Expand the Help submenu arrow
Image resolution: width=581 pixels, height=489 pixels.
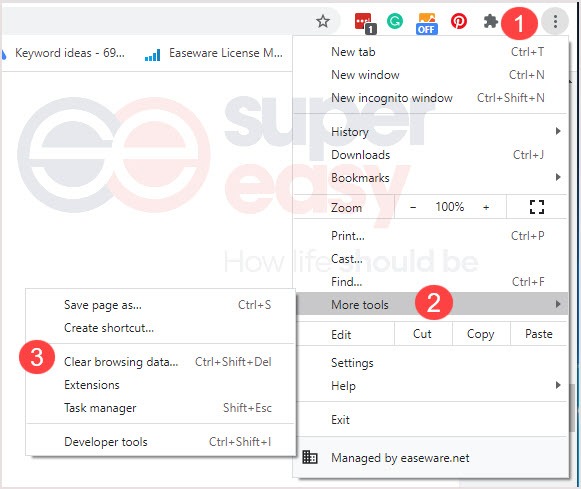pos(558,385)
